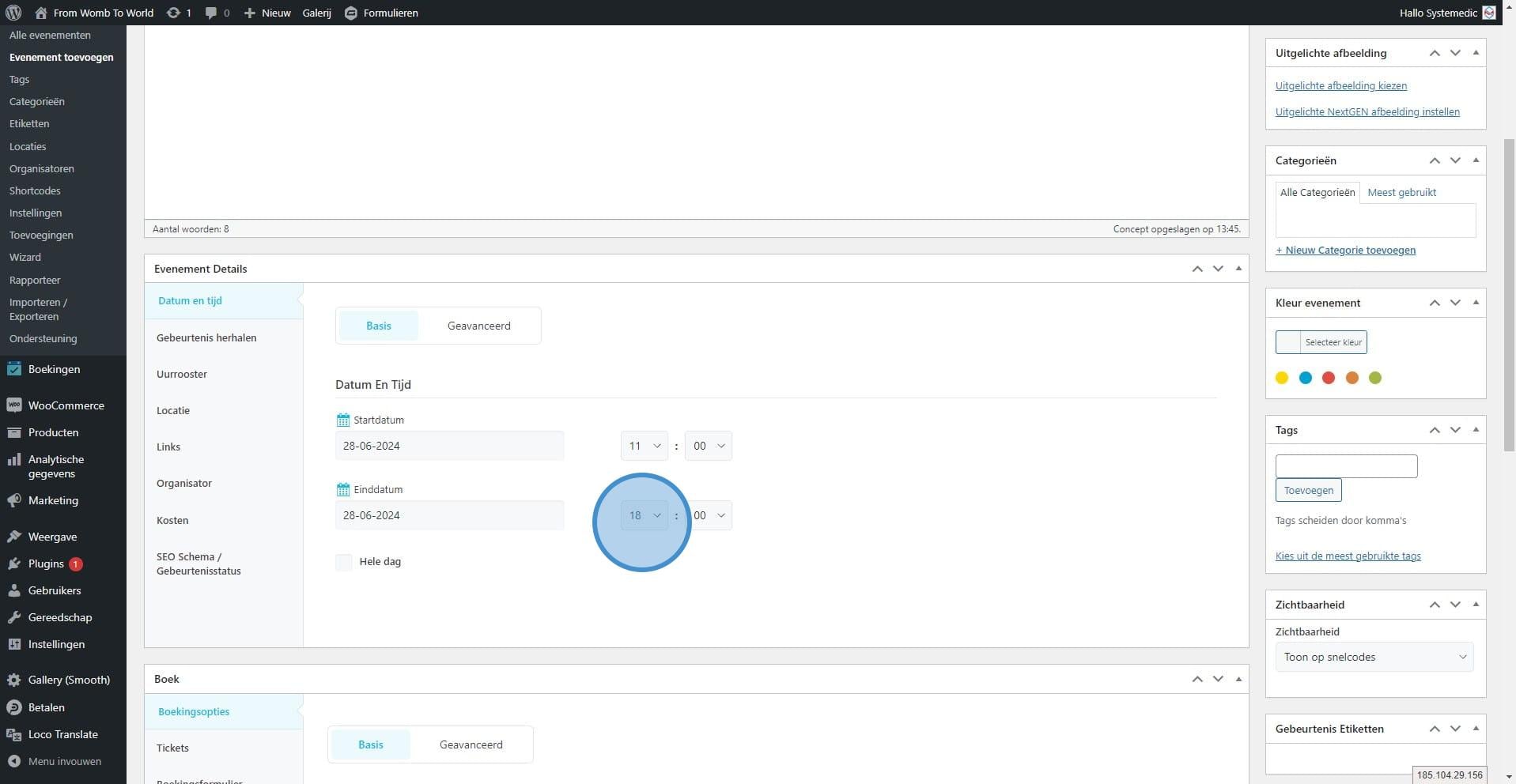This screenshot has height=784, width=1516.
Task: Open the start hour dropdown showing 11
Action: tap(644, 446)
